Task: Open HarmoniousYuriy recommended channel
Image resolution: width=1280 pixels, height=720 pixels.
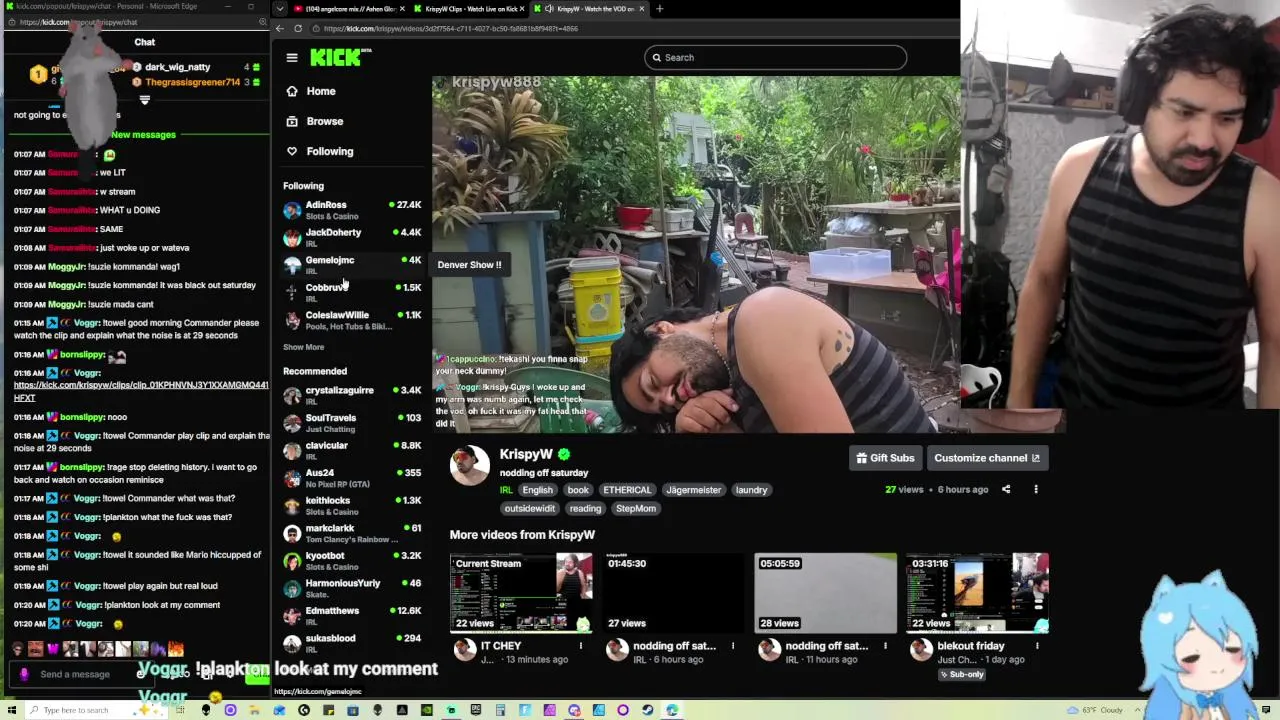Action: [x=353, y=588]
